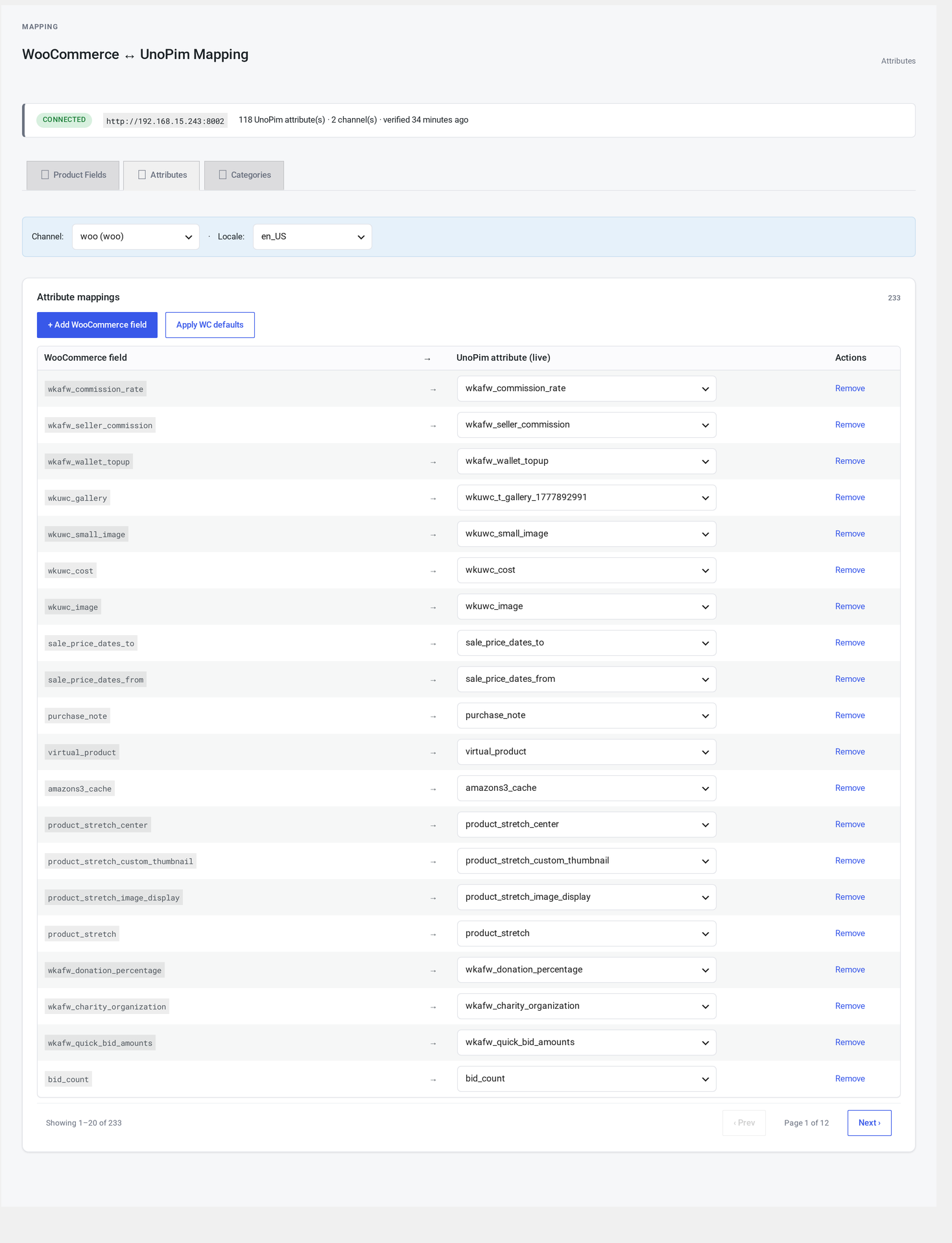The image size is (952, 1243).
Task: Click the CONNECTED status badge
Action: click(x=64, y=120)
